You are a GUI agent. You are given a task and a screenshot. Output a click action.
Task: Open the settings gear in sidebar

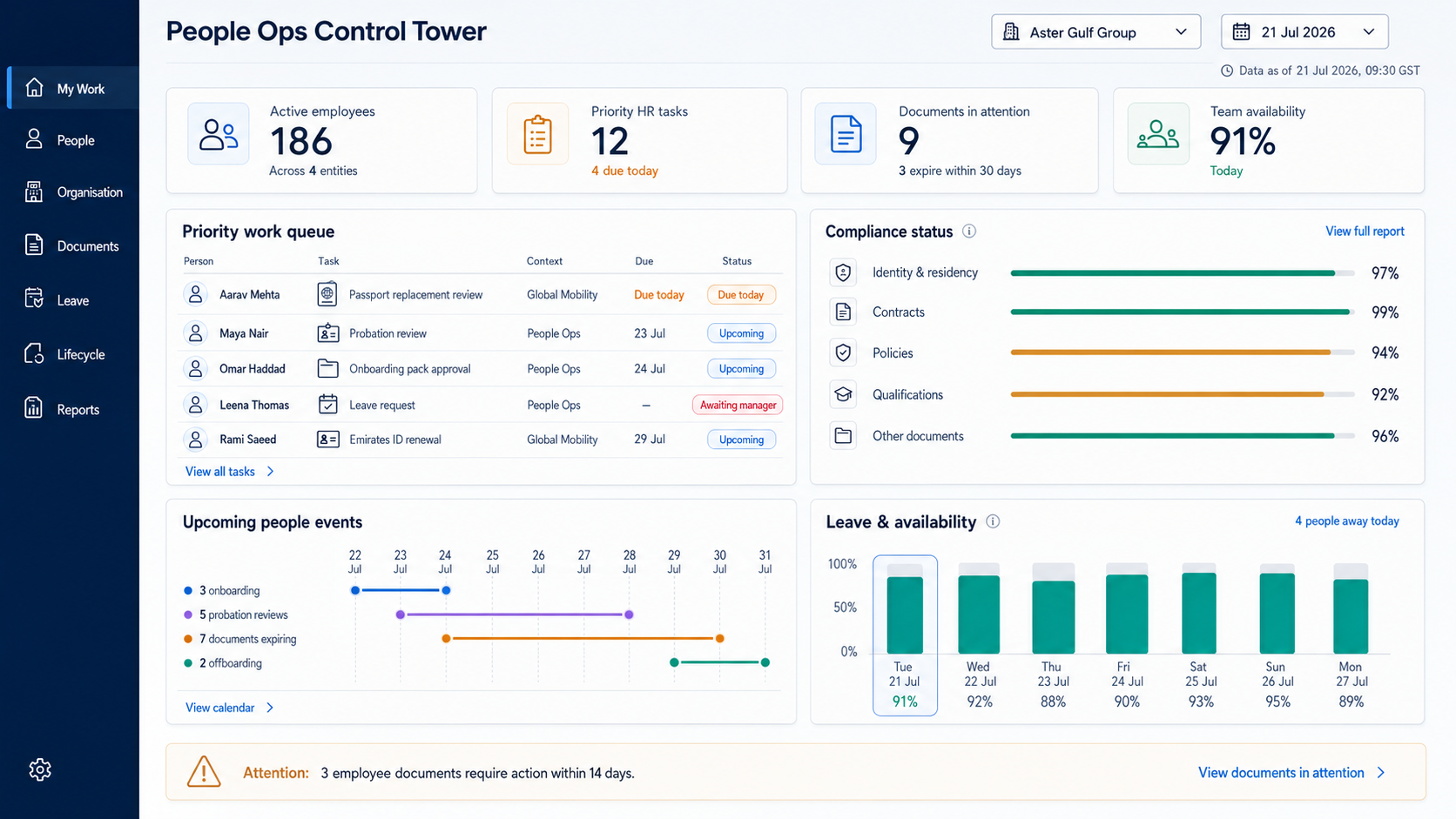pos(40,769)
